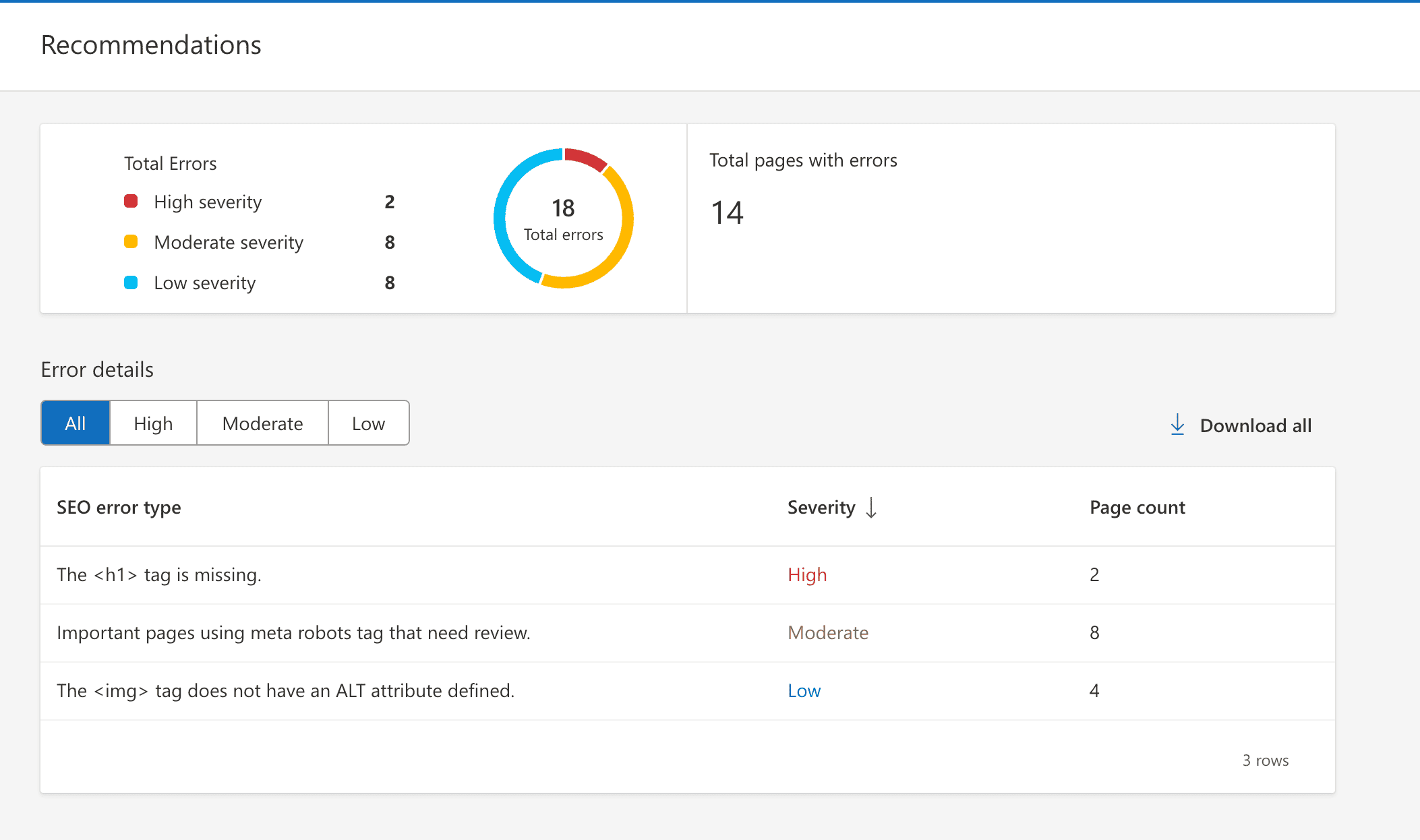Click the red High severity legend swatch

[x=131, y=201]
